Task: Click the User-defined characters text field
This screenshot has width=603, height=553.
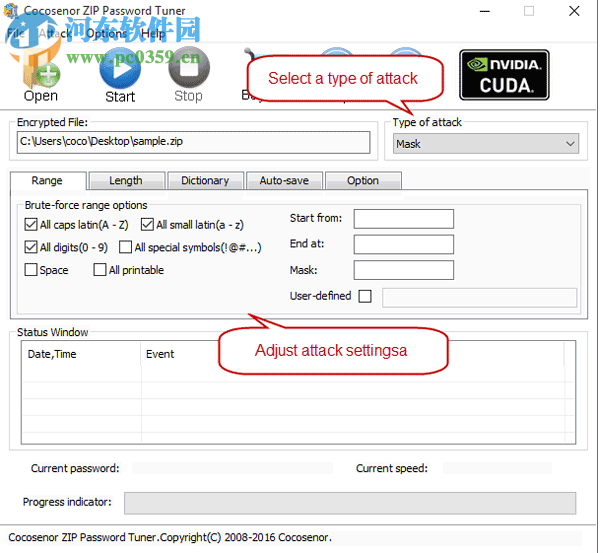Action: 480,298
